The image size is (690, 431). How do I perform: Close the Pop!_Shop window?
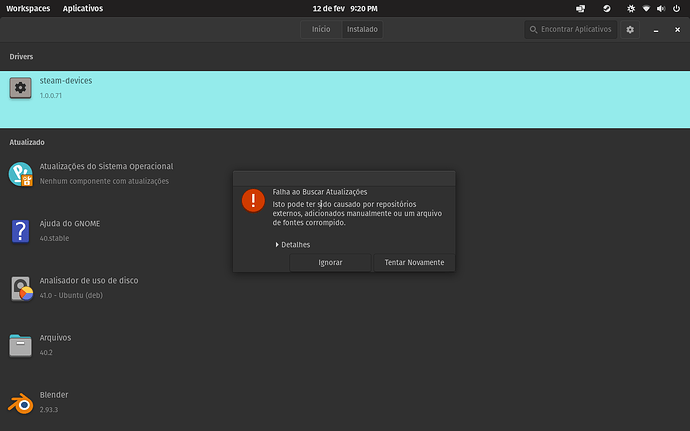[677, 29]
